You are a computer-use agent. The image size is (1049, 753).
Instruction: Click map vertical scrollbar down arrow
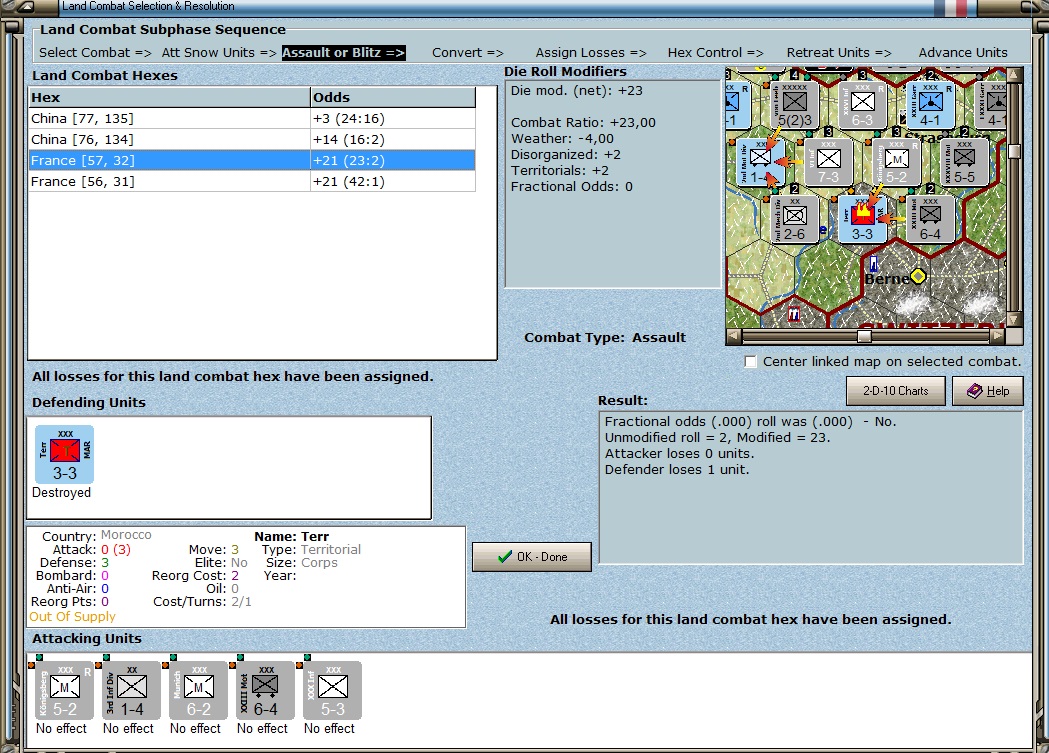[1014, 320]
